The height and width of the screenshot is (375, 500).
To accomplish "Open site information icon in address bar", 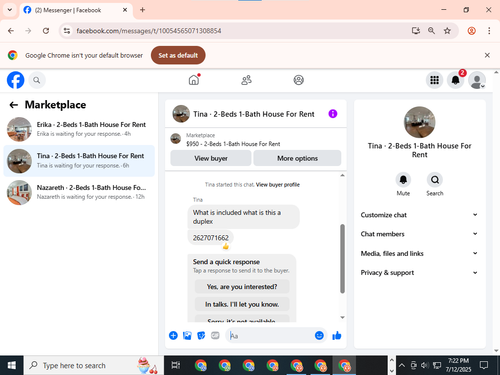I will 67,31.
